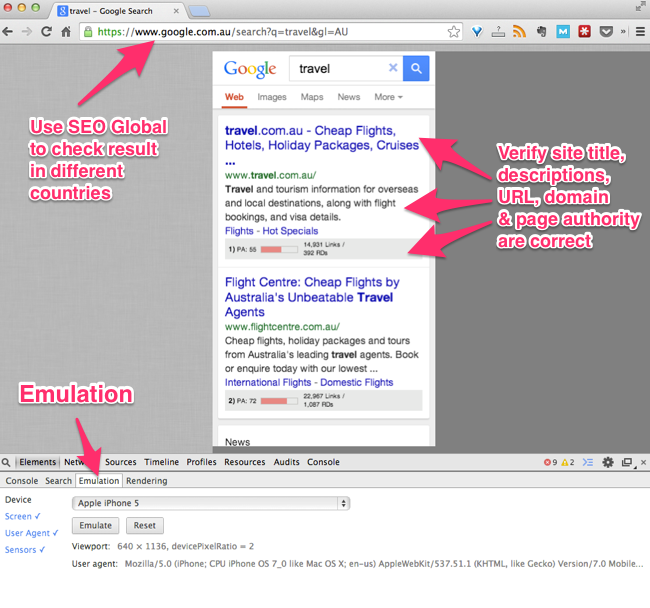
Task: Click the browser forward arrow
Action: click(27, 31)
